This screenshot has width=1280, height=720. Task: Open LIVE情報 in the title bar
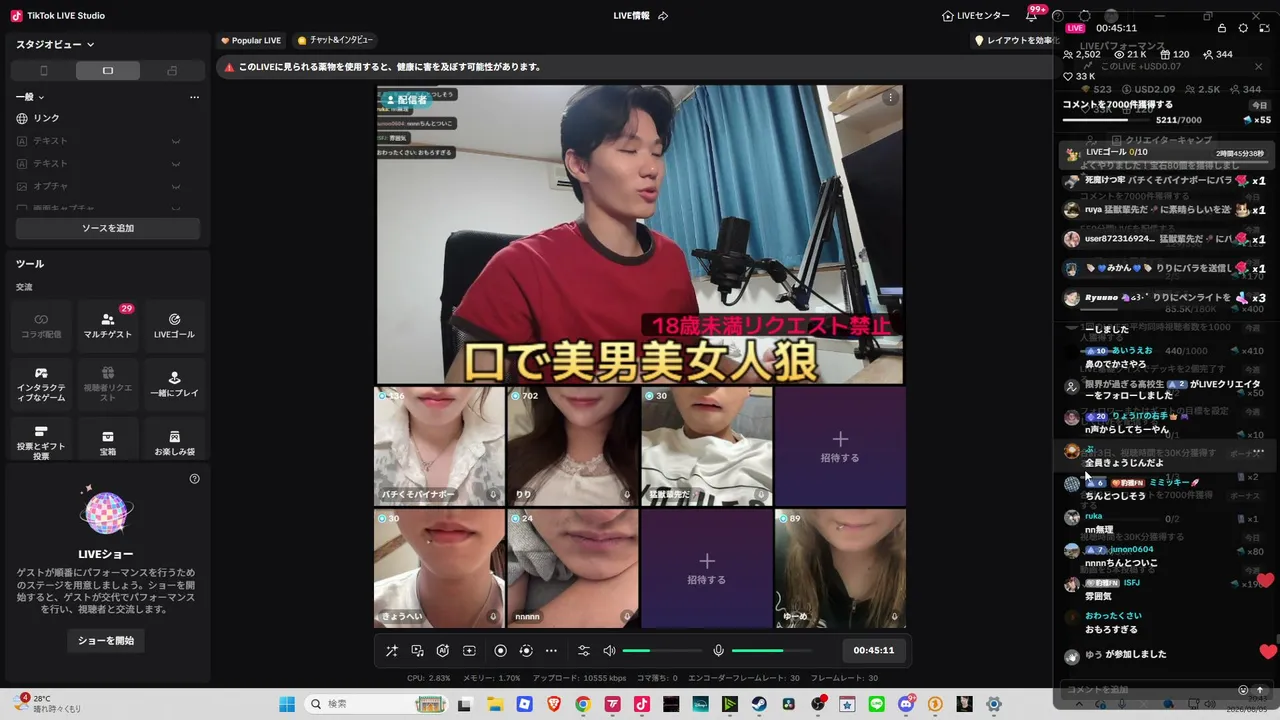pos(631,16)
